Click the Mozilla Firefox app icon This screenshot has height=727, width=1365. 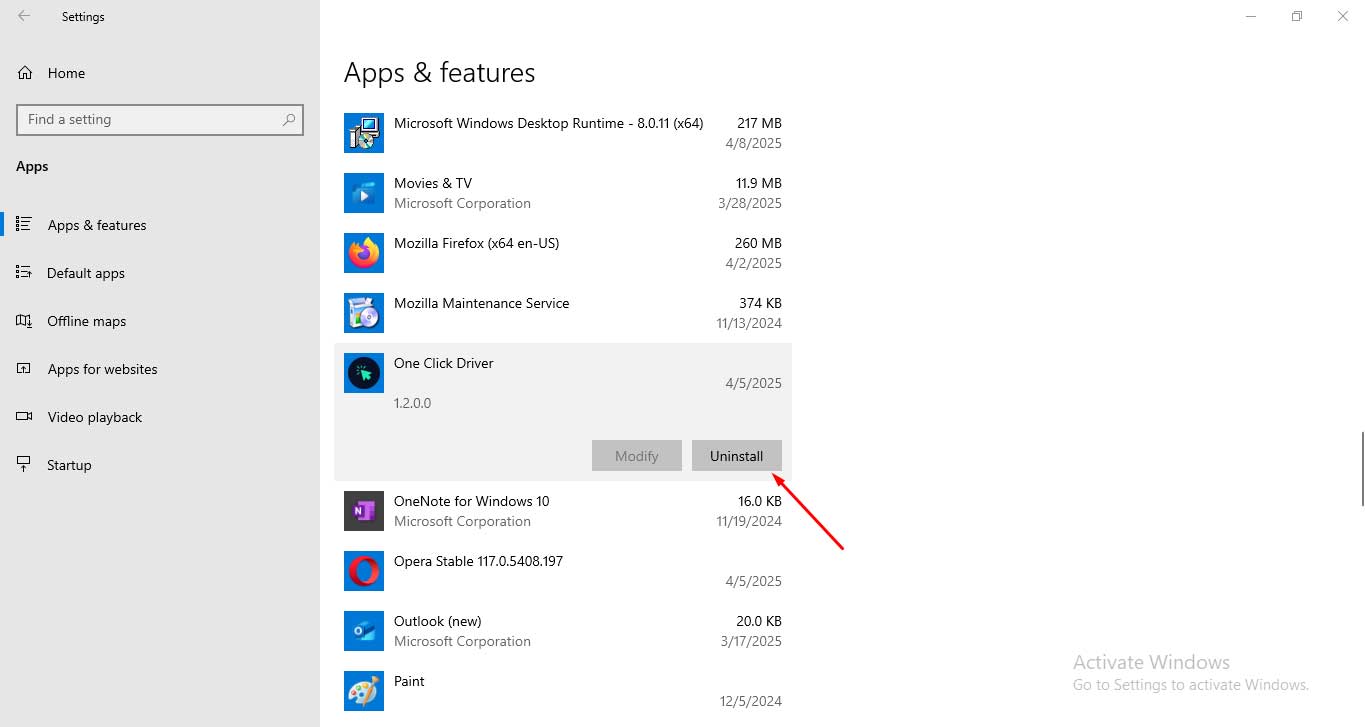364,253
